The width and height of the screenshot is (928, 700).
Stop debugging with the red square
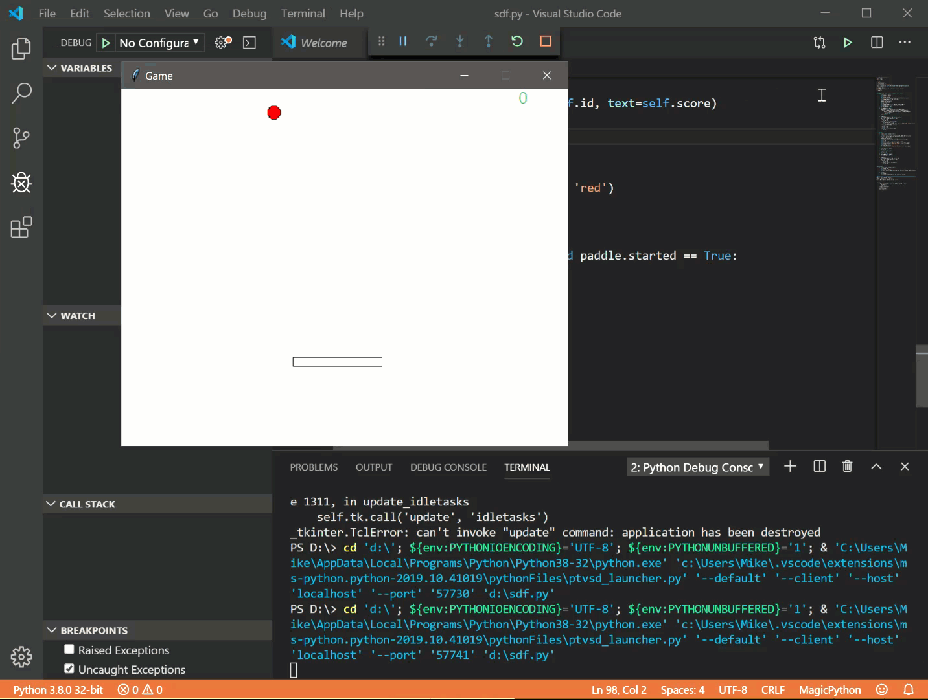point(545,42)
